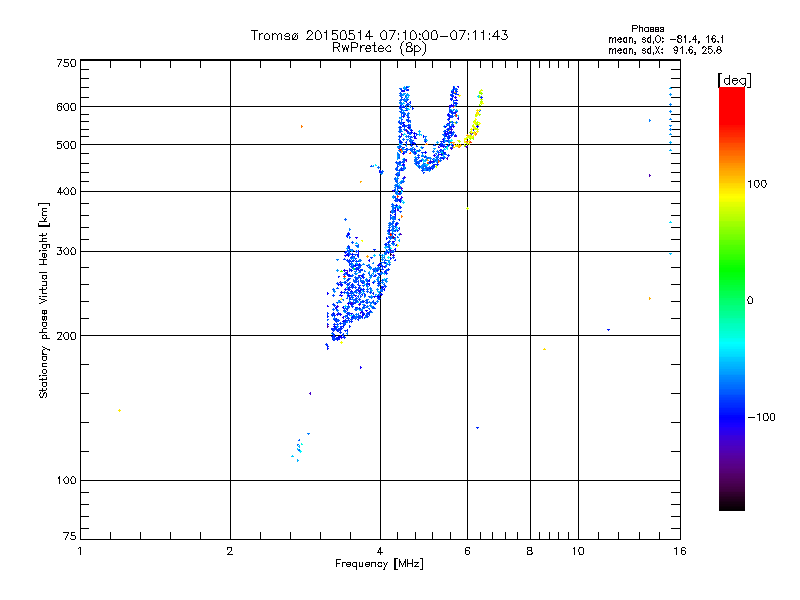Click the 'RwPretec (8p)' subtitle
This screenshot has height=600, width=800.
click(x=379, y=48)
